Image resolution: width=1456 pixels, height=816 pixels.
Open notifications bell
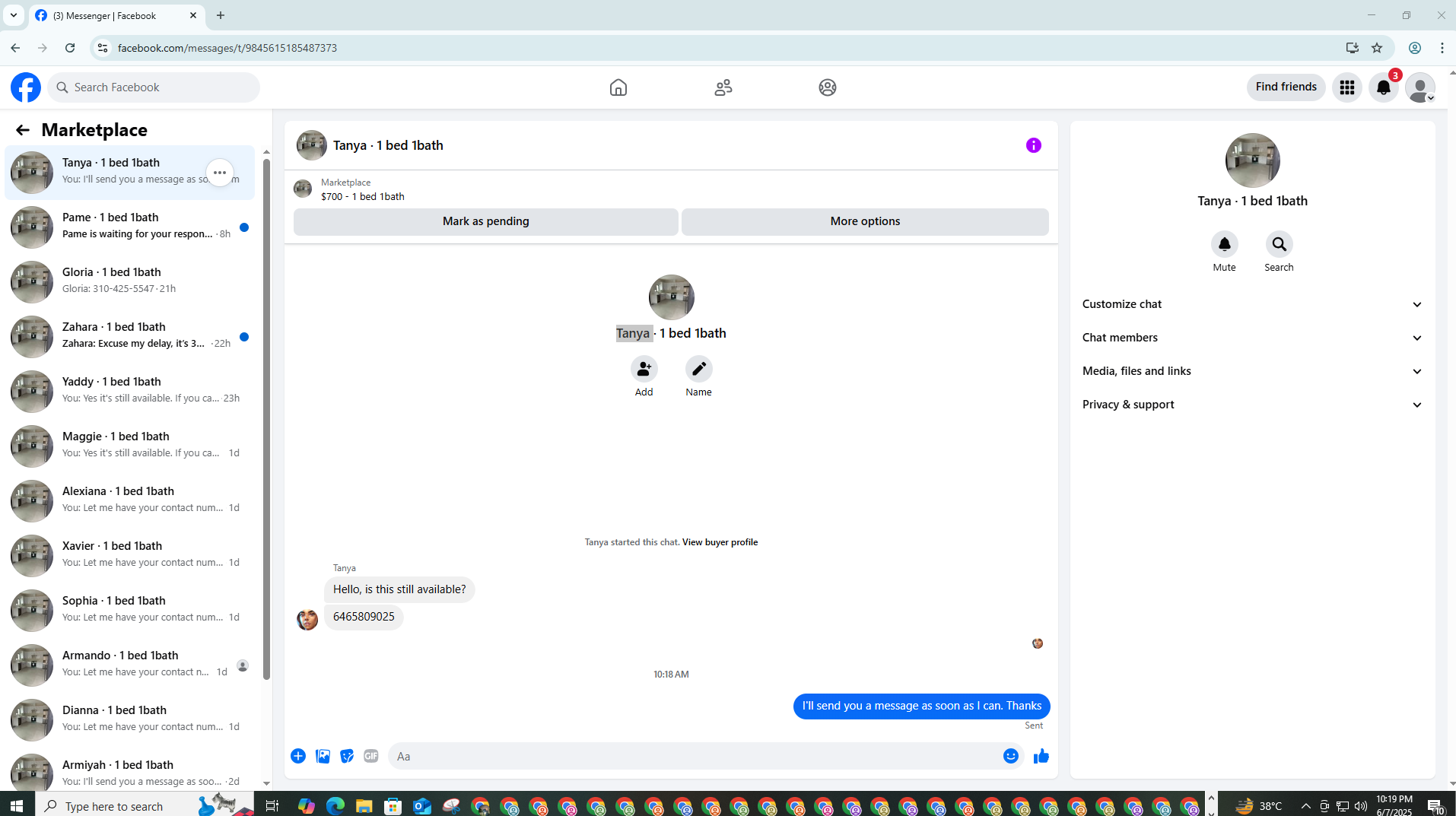(x=1384, y=87)
